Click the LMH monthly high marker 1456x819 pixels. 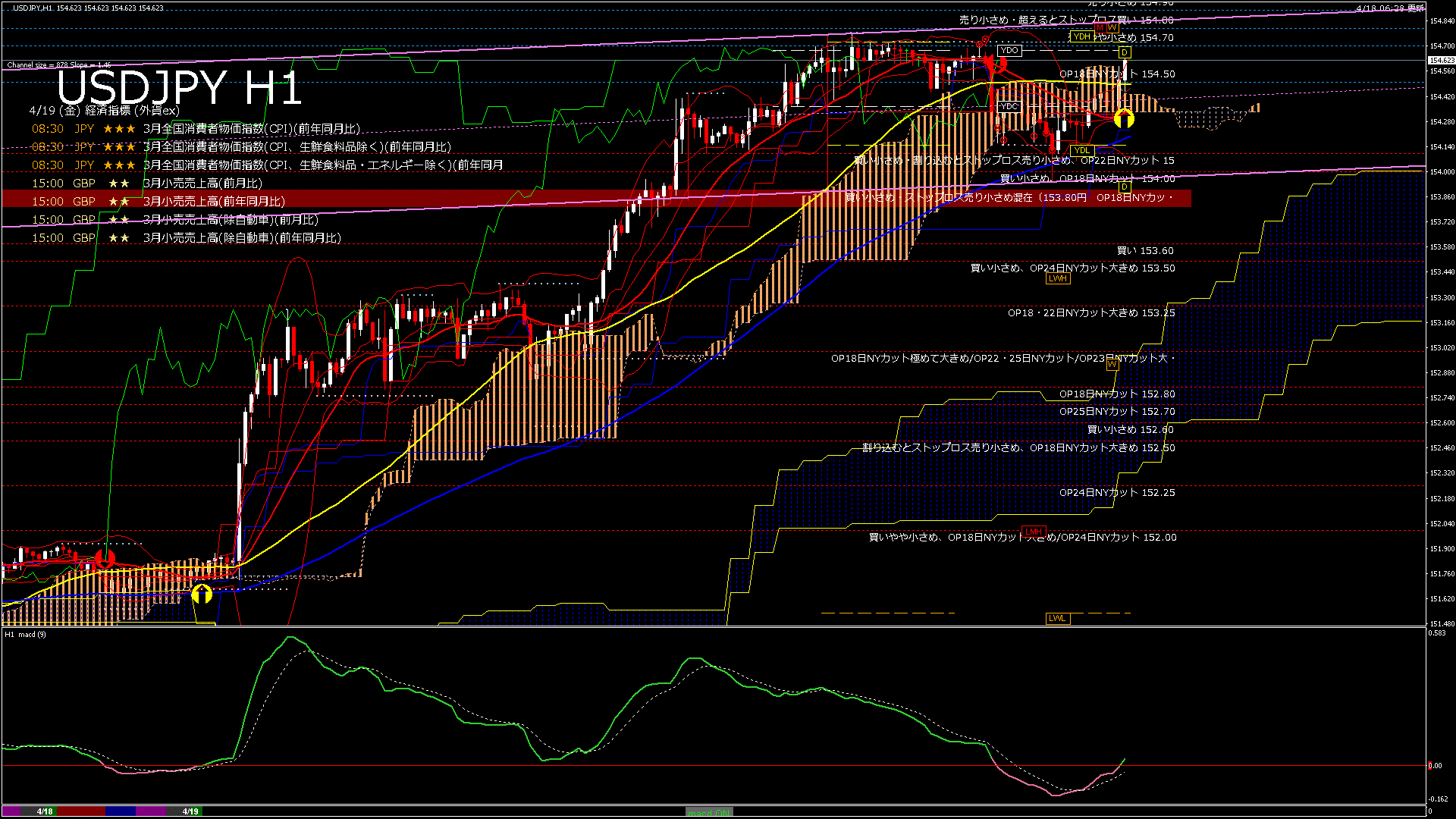[1033, 531]
